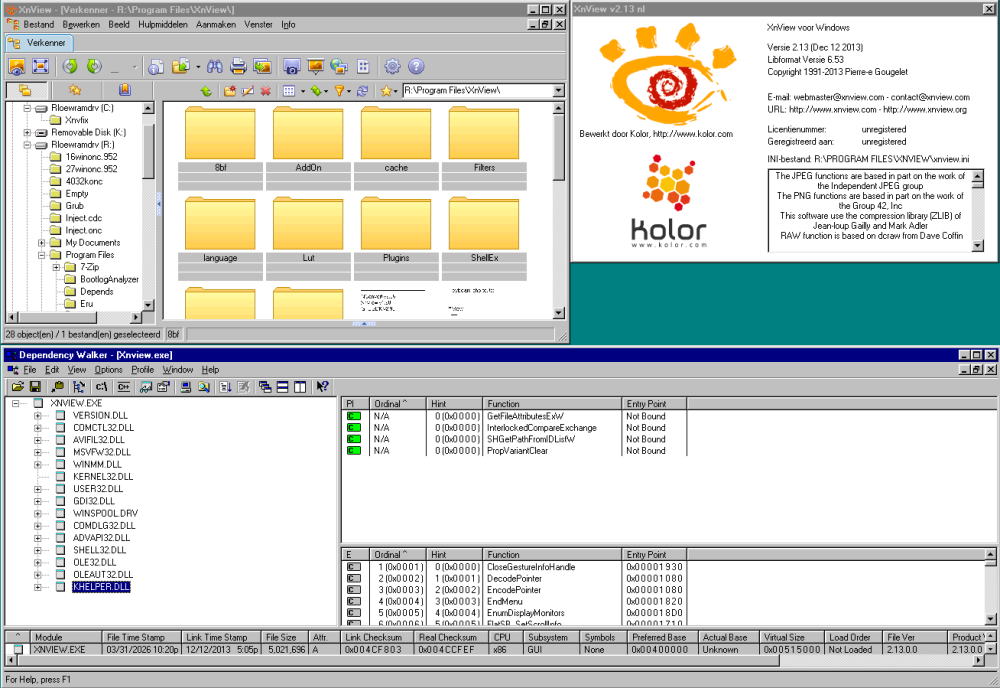Tile windows horizontally in Dependency Walker

point(283,386)
